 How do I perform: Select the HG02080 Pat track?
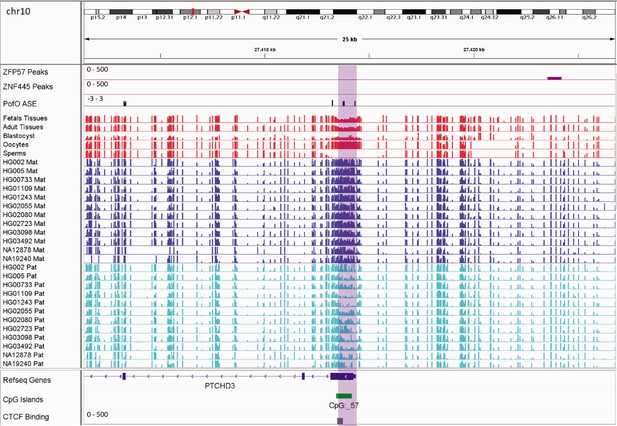pyautogui.click(x=24, y=320)
